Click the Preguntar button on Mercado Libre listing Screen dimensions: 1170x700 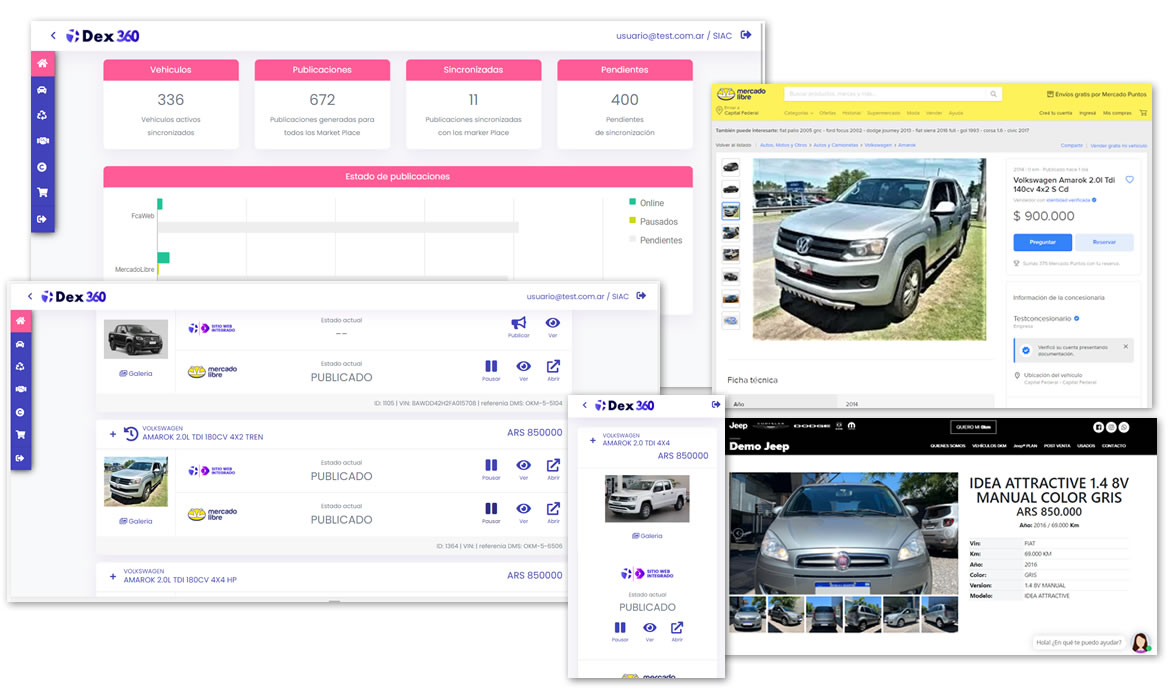point(1042,242)
